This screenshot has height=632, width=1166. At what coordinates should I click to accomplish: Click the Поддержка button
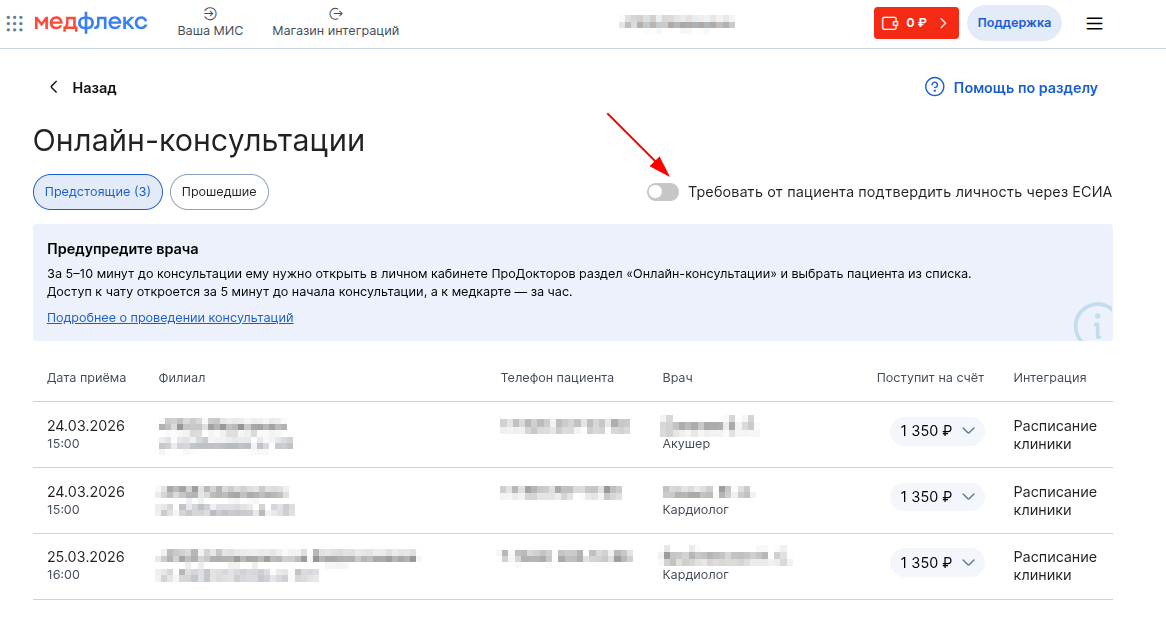point(1014,22)
